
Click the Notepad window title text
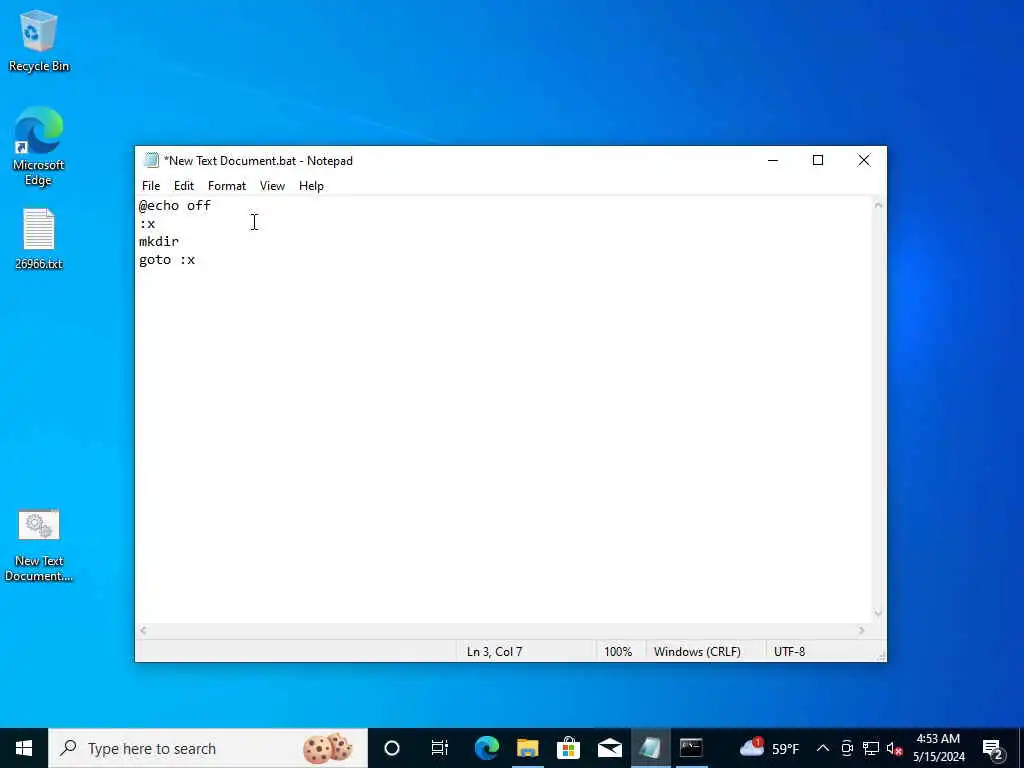[258, 161]
